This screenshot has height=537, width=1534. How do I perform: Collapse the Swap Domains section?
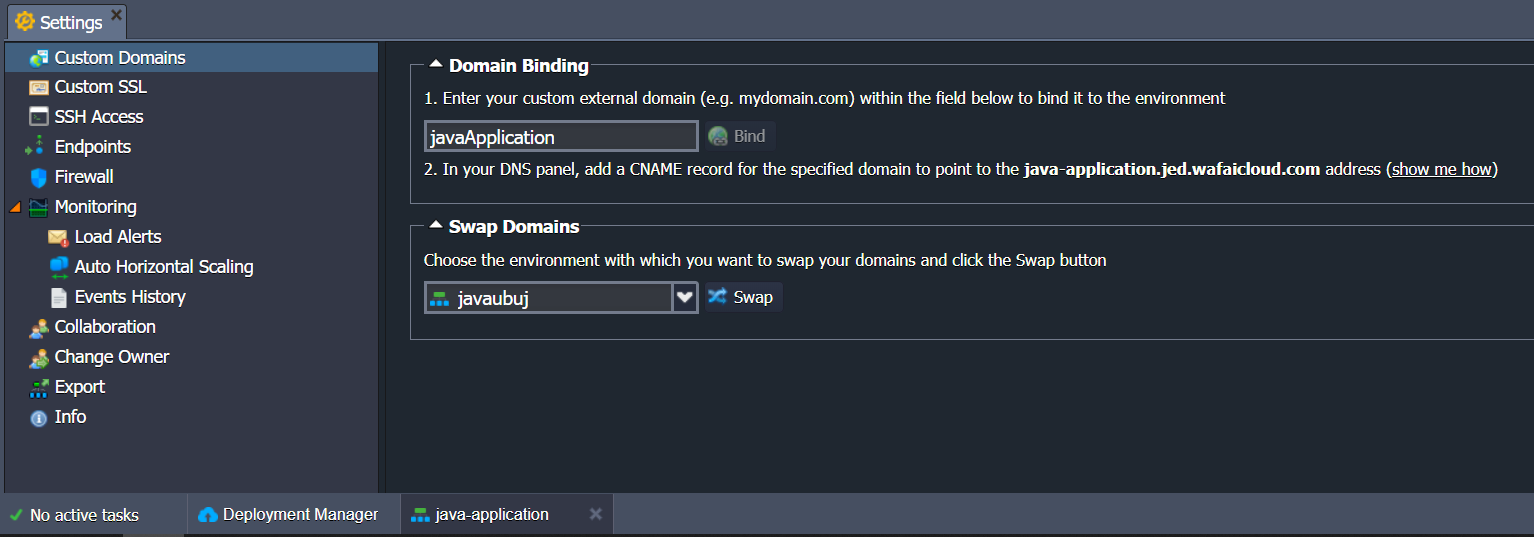click(436, 226)
